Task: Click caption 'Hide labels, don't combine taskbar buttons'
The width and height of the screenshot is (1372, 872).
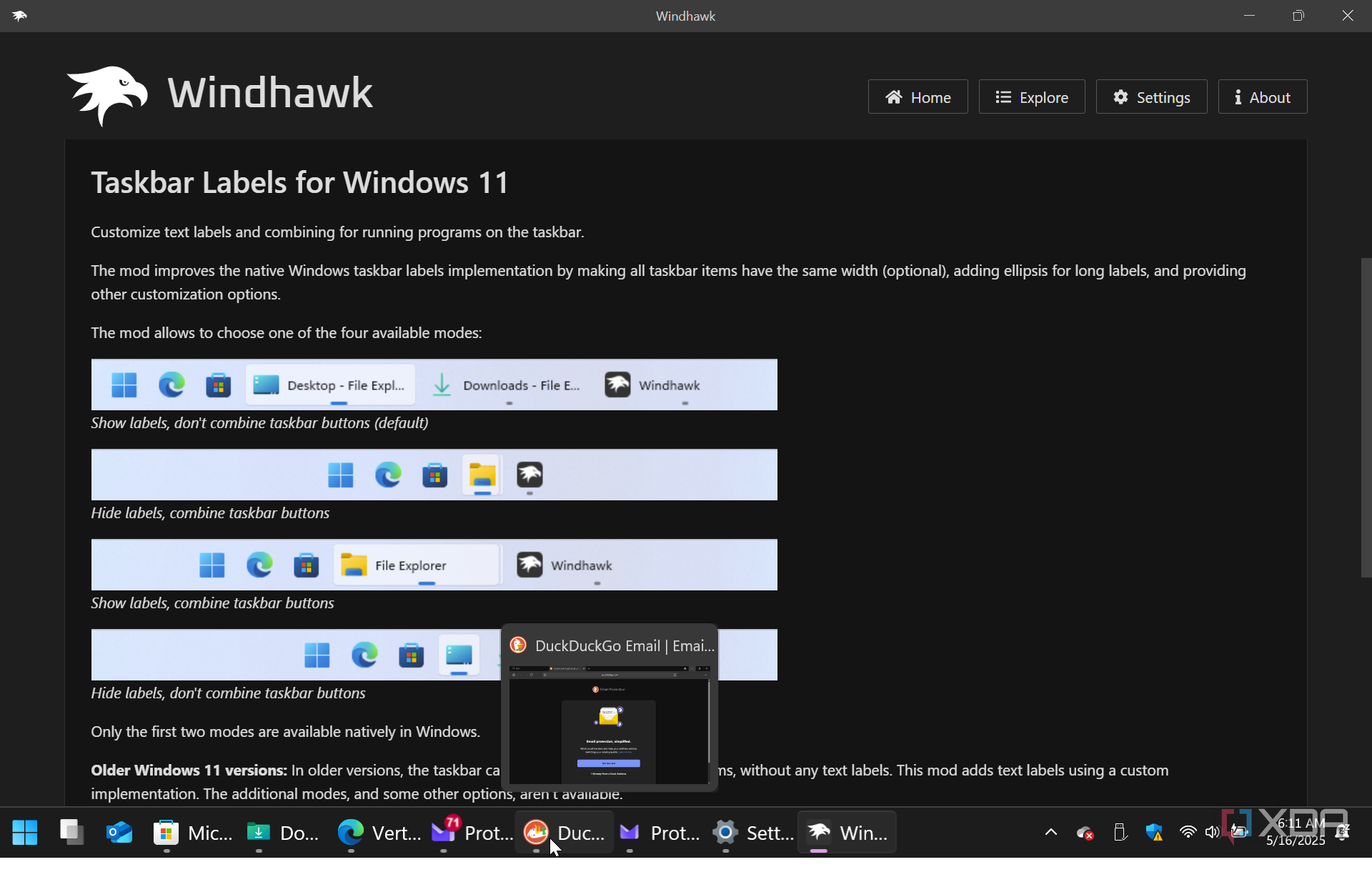Action: tap(228, 693)
